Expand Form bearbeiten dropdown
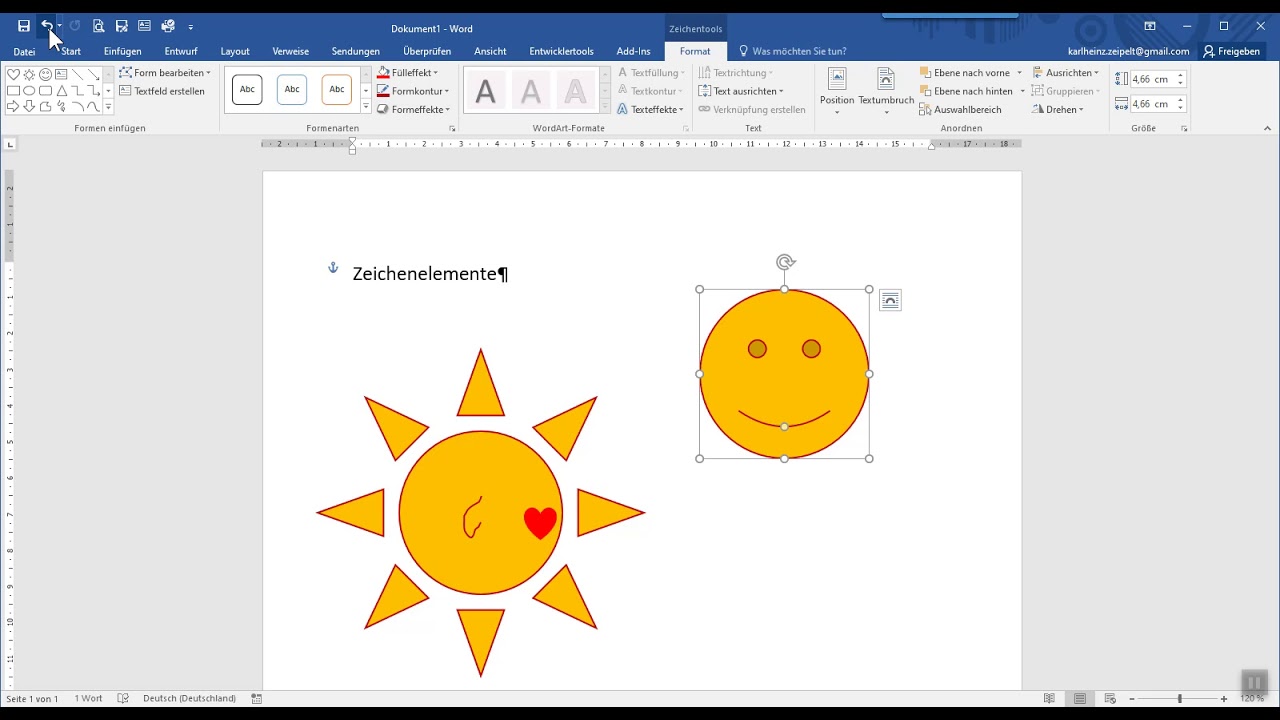The height and width of the screenshot is (720, 1280). tap(165, 73)
